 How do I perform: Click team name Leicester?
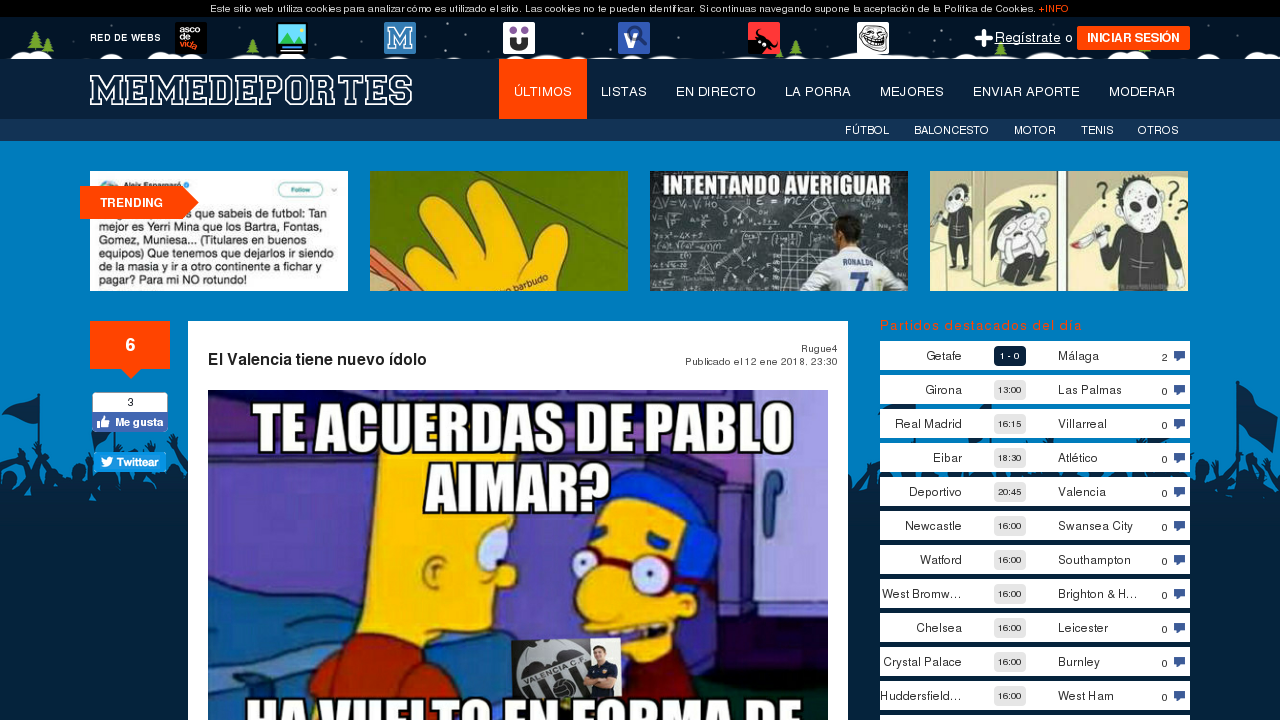pos(1083,628)
